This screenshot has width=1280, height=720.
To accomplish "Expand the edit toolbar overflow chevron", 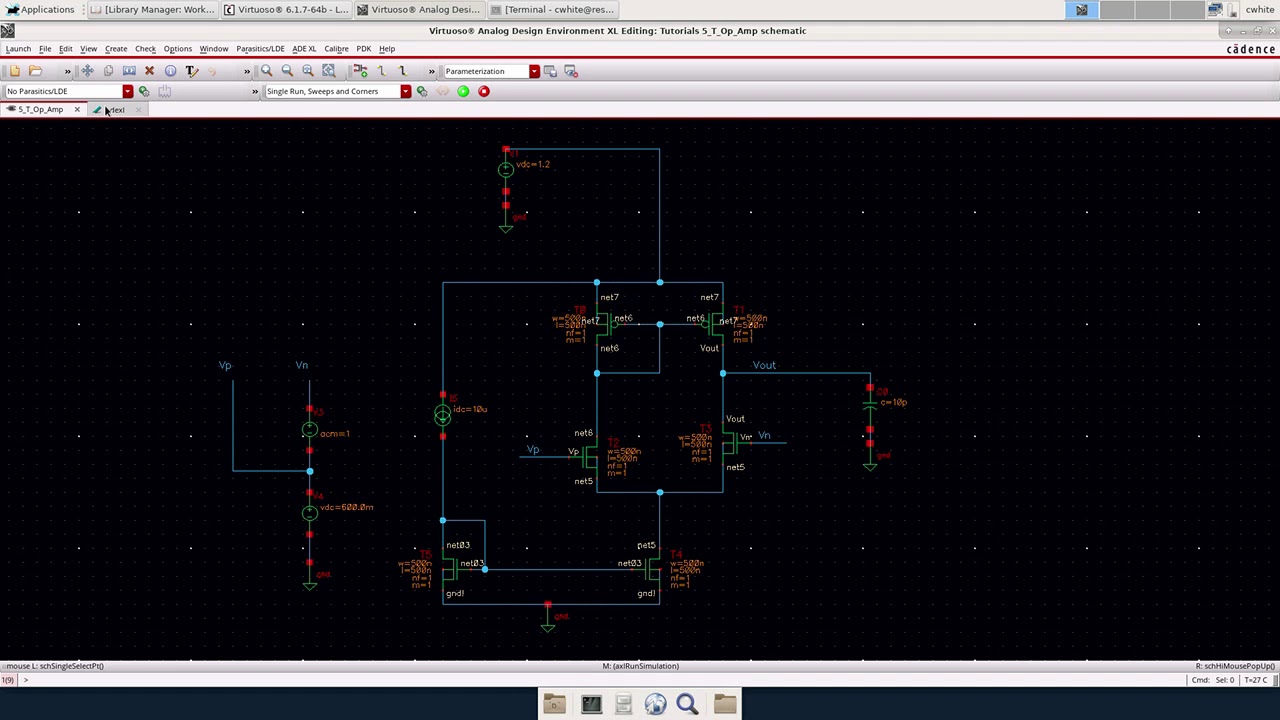I will click(x=246, y=71).
